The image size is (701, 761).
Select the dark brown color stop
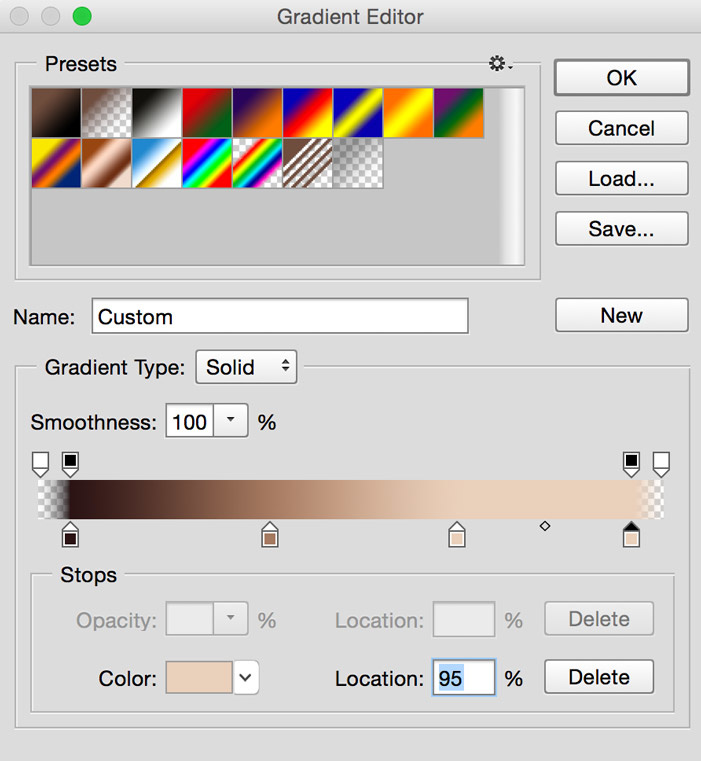[x=70, y=534]
